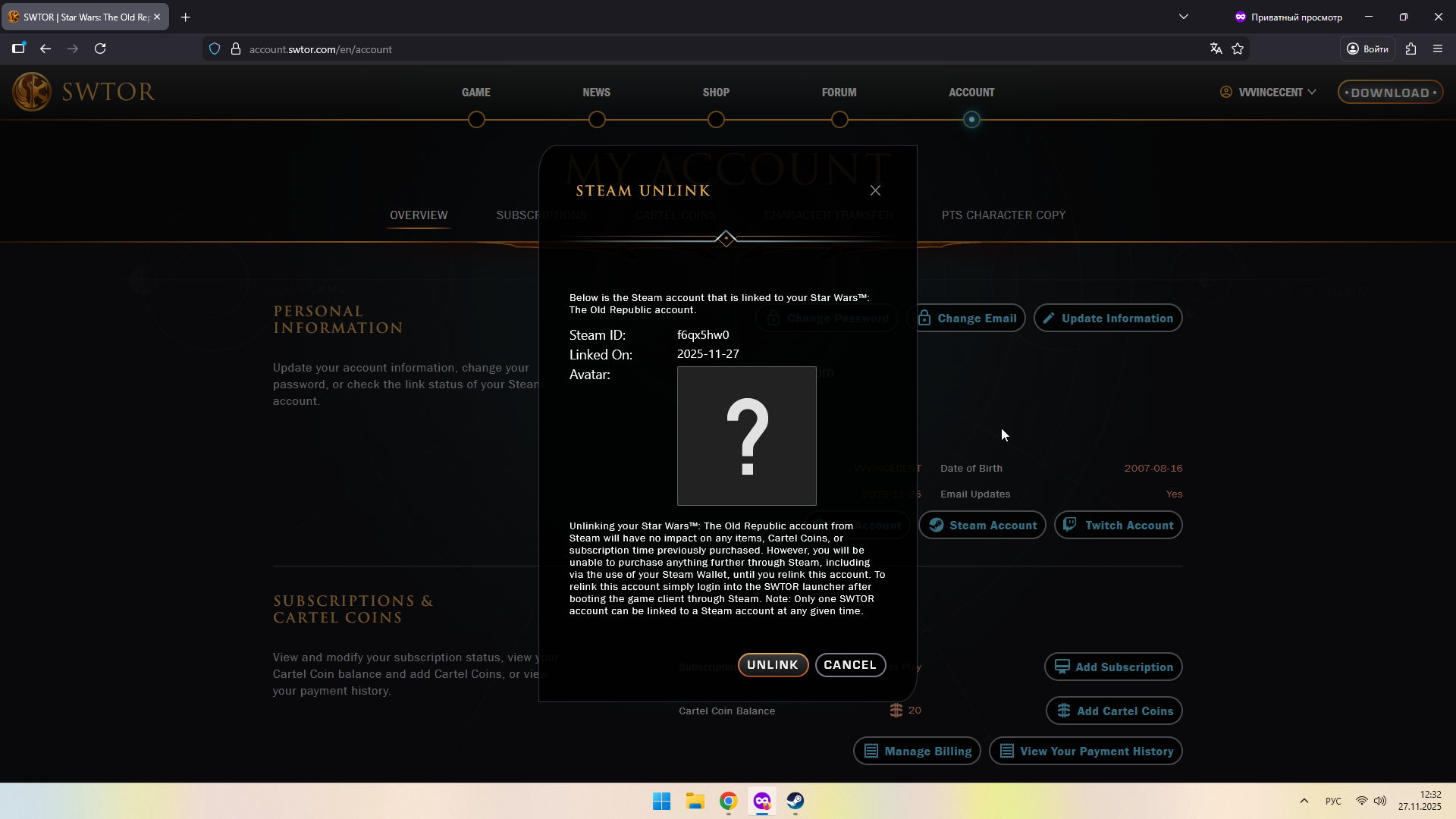Click the Steam avatar placeholder image
1456x819 pixels.
pyautogui.click(x=746, y=436)
